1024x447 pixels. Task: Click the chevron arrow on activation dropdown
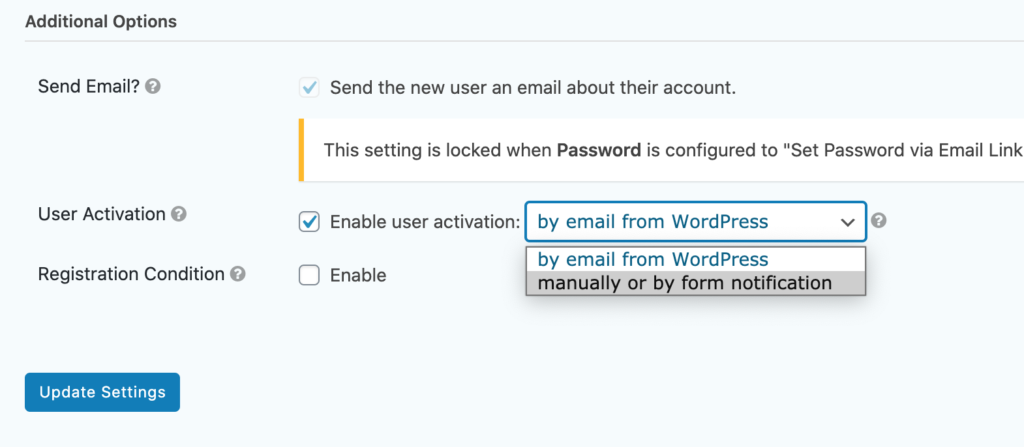[848, 222]
